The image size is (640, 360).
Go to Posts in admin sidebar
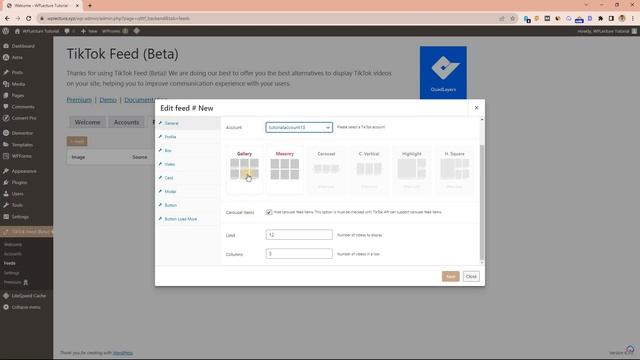coord(17,72)
